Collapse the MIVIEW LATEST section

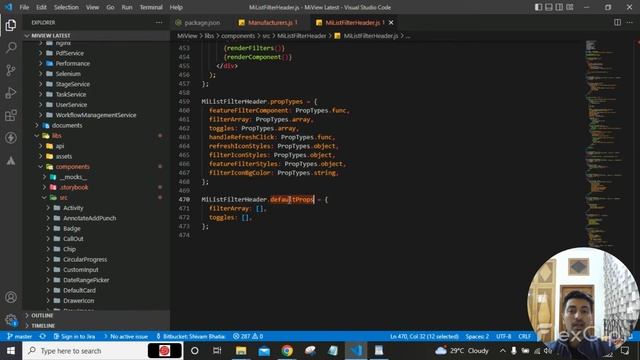click(51, 36)
